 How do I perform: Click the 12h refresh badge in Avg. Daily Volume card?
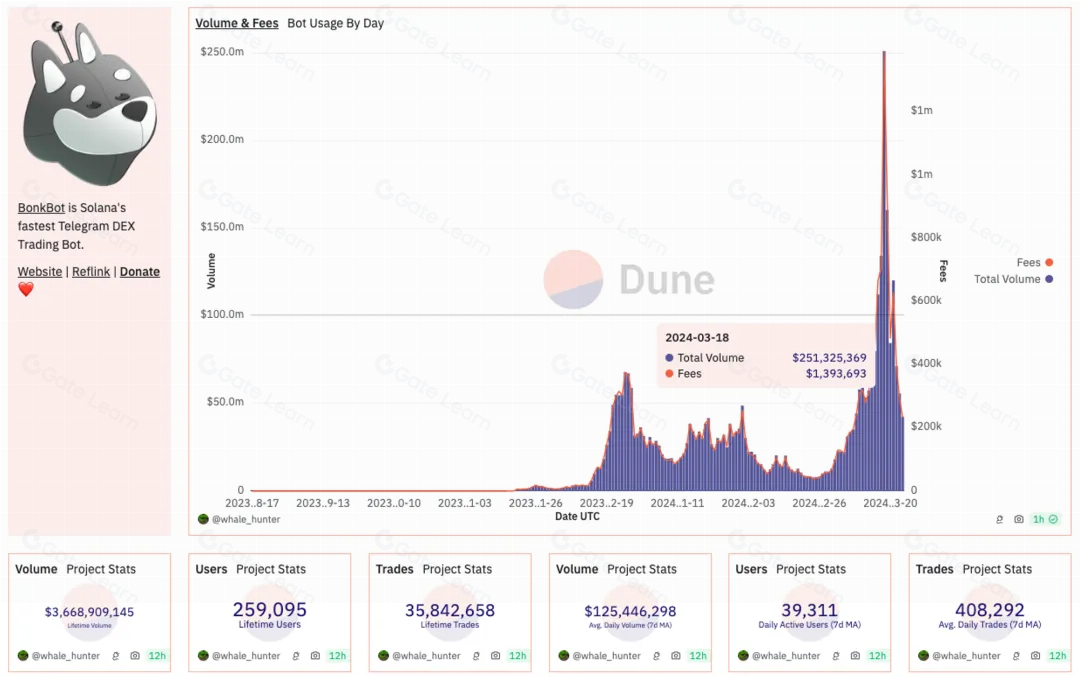coord(697,656)
